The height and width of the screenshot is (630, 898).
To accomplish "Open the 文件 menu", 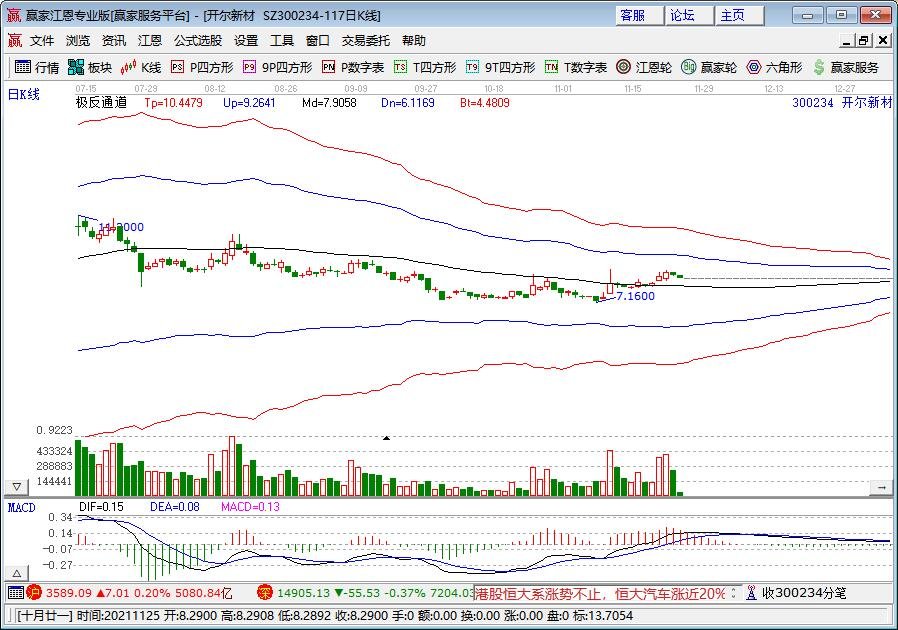I will [42, 41].
